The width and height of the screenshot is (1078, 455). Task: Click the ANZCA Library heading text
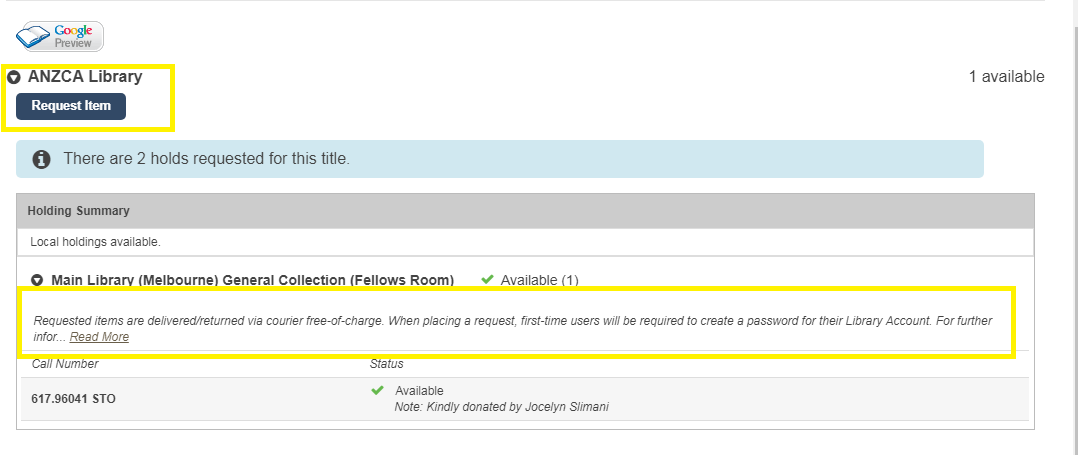pyautogui.click(x=85, y=77)
